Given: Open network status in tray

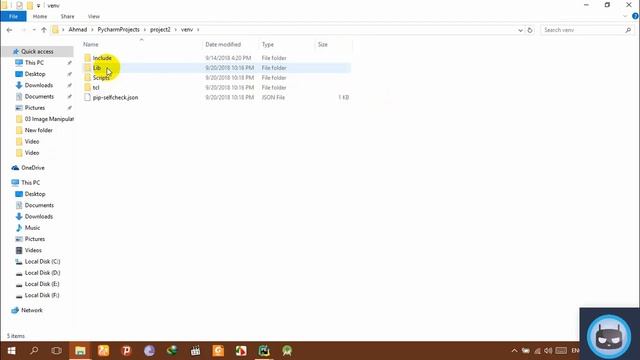Looking at the screenshot, I should pyautogui.click(x=537, y=351).
